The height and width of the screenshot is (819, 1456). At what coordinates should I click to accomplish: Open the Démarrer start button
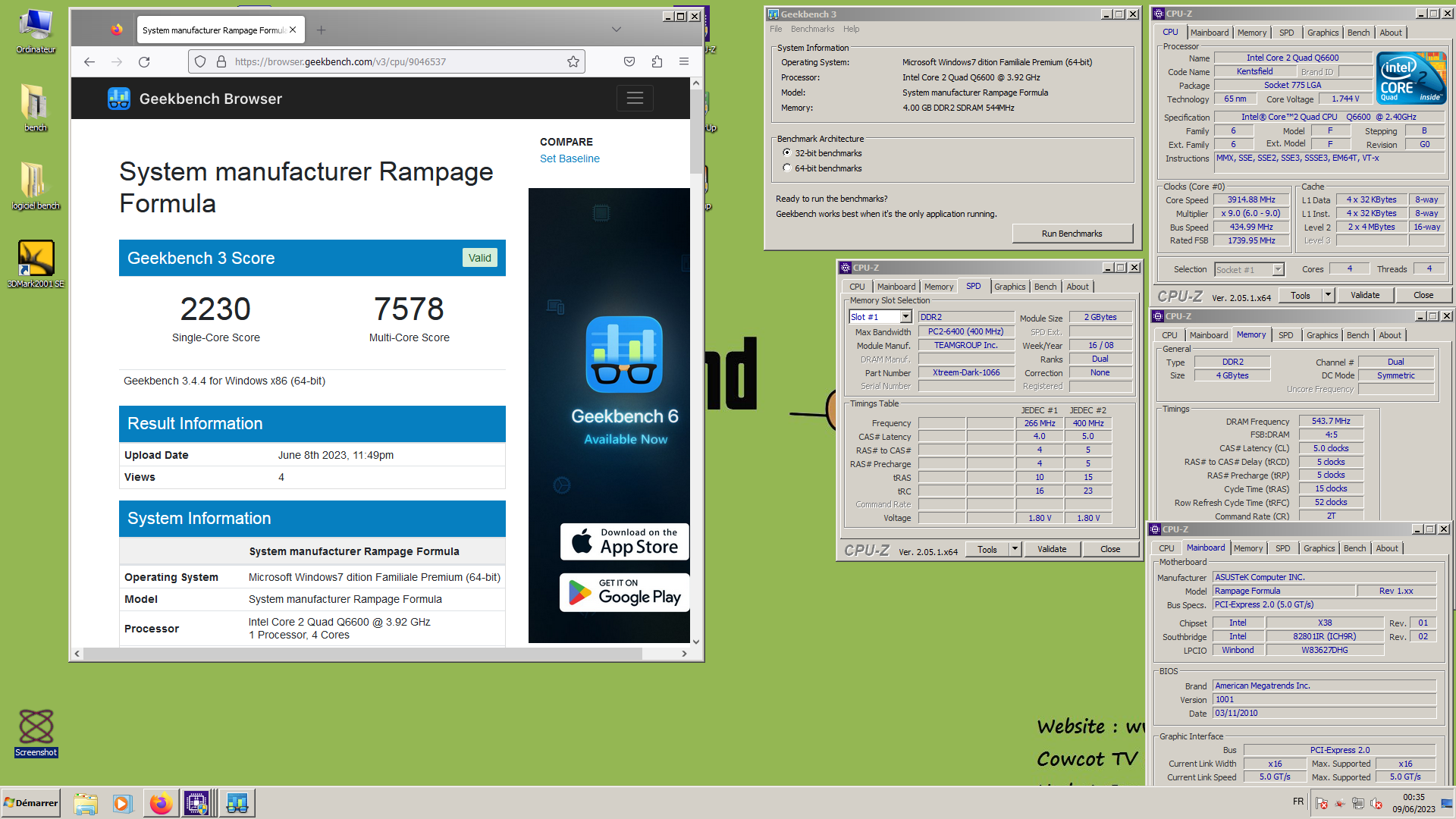coord(31,803)
